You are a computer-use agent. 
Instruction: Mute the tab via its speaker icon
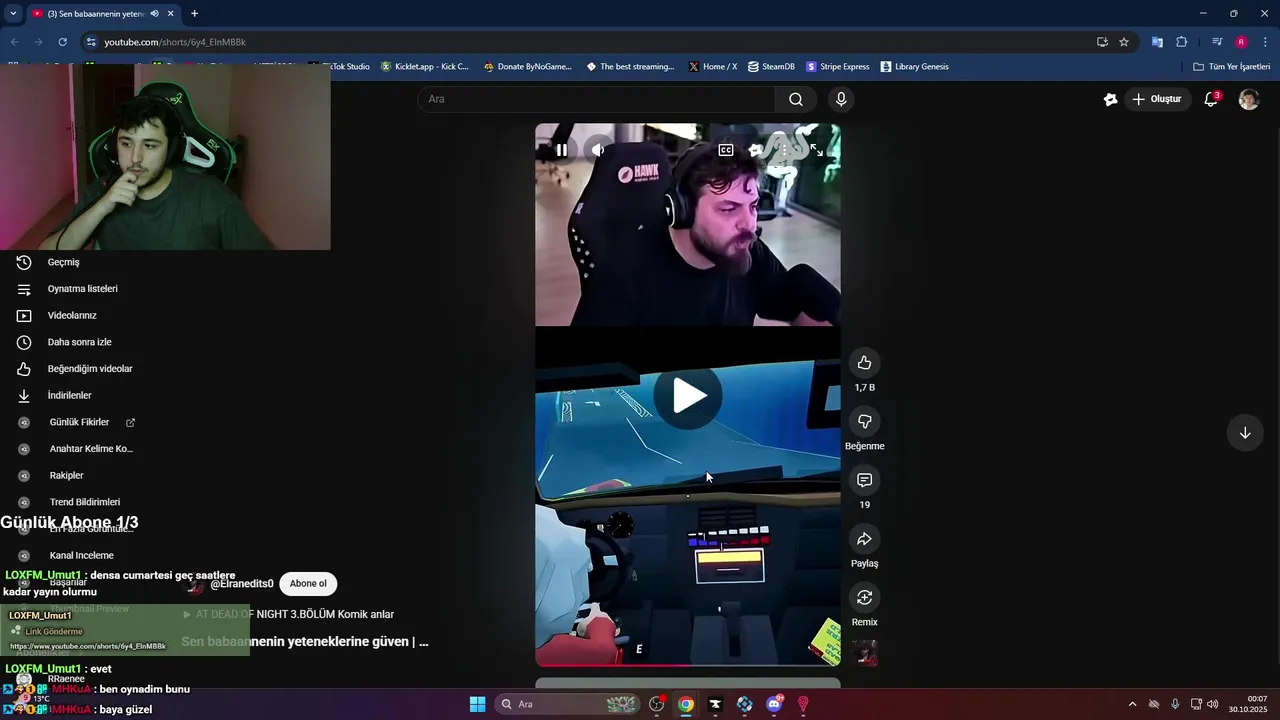(x=154, y=14)
